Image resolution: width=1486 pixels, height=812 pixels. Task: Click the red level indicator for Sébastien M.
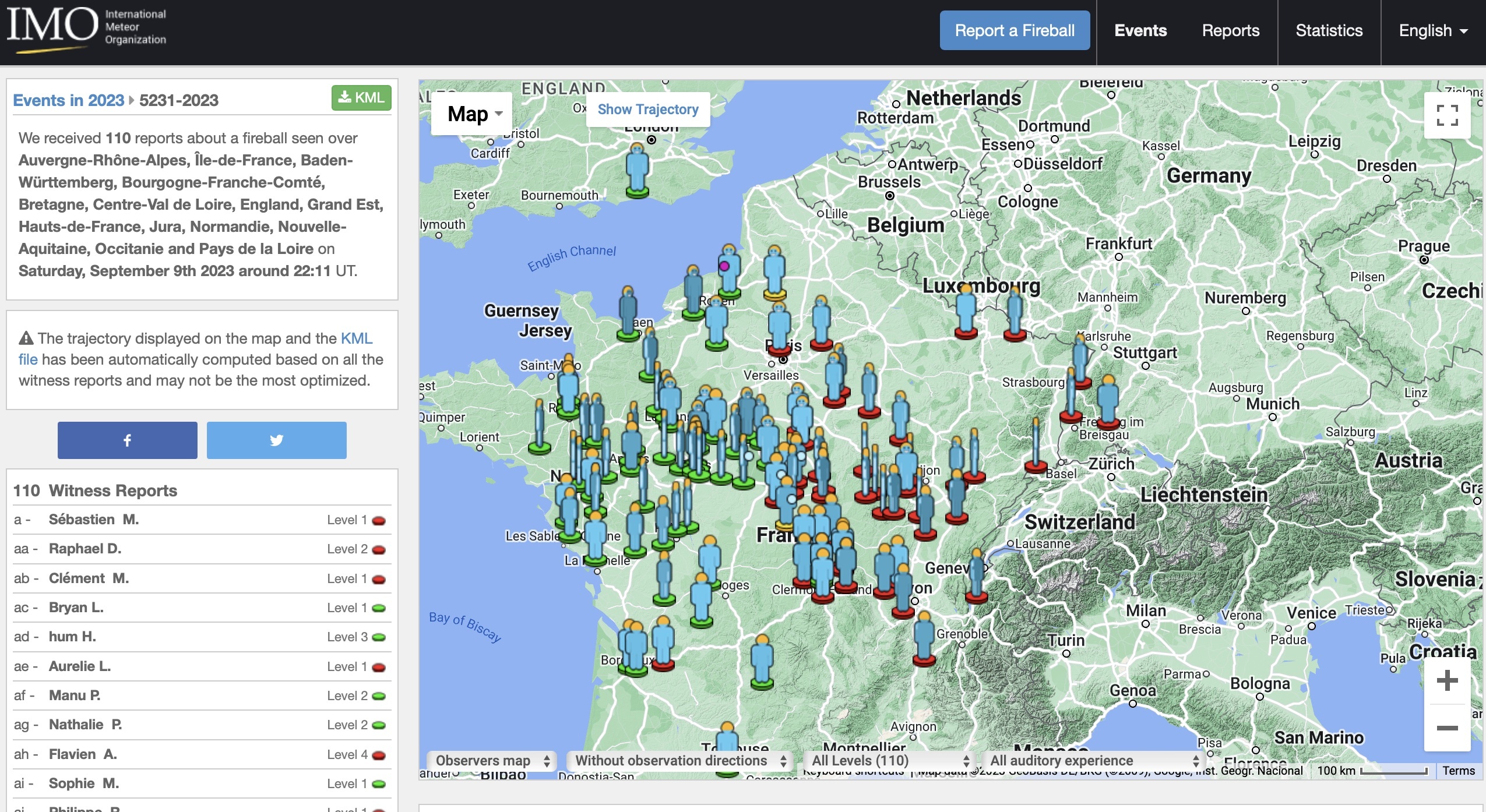[379, 520]
